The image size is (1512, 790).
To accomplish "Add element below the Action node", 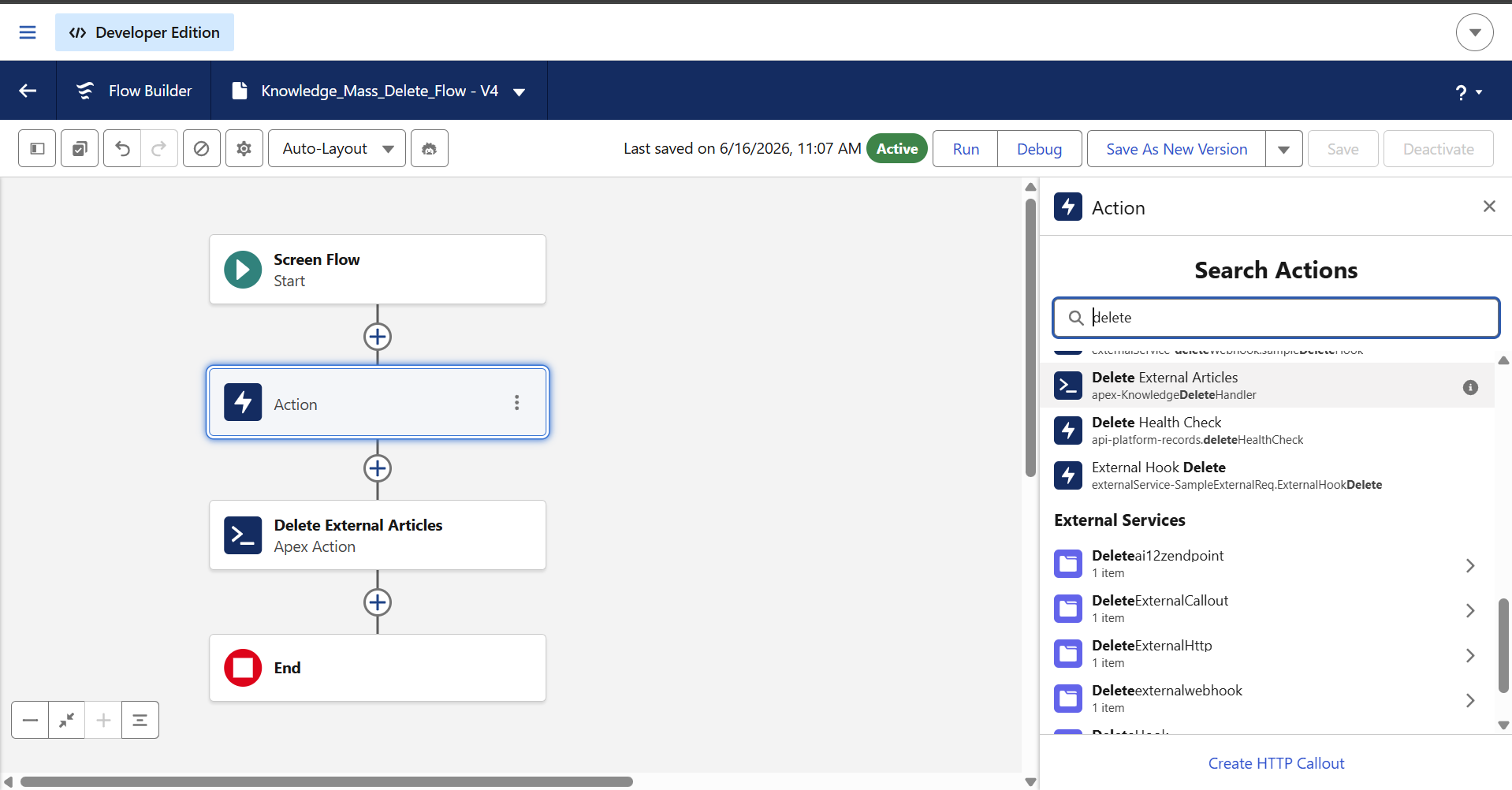I will click(x=378, y=468).
